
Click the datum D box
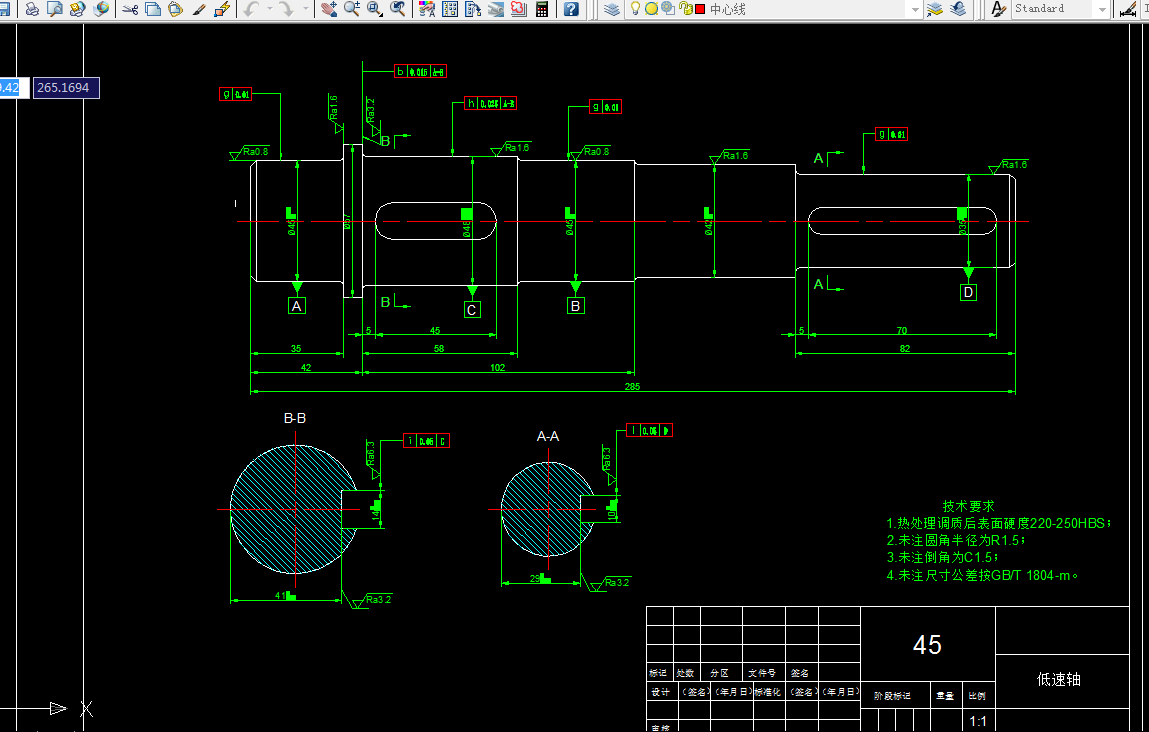tap(968, 293)
